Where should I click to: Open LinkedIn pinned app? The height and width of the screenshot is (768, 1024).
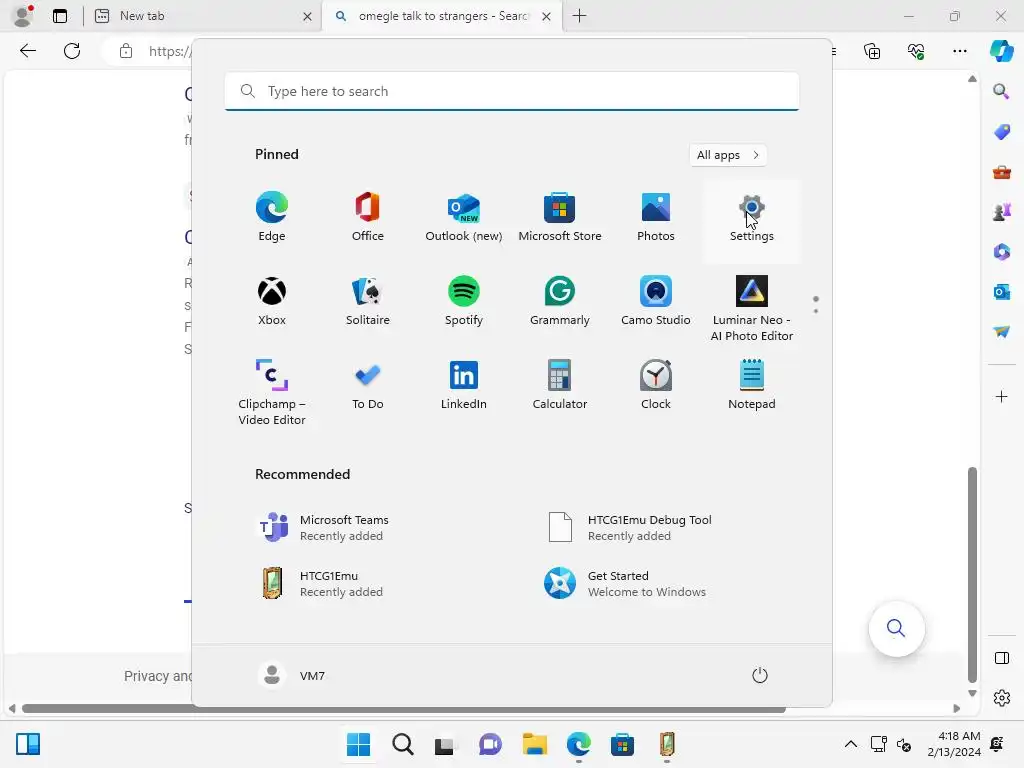point(464,385)
